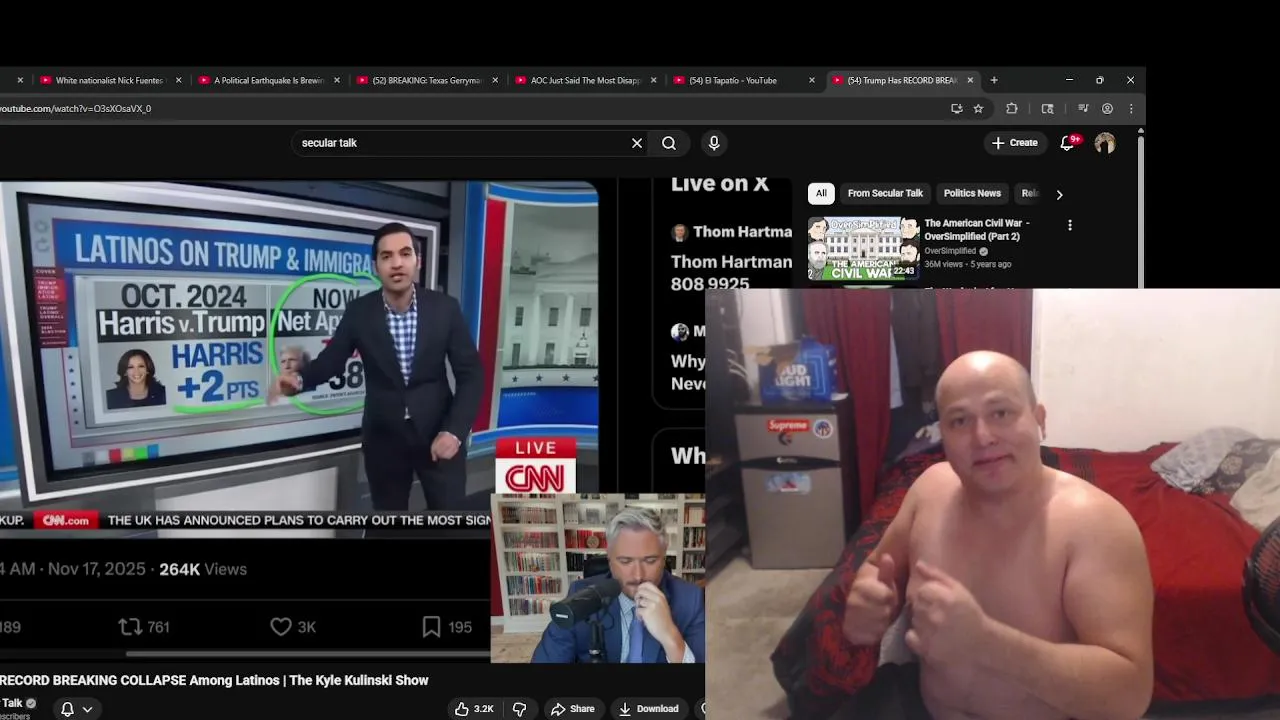Dislike the video with thumbs down
The width and height of the screenshot is (1280, 720).
pos(520,708)
